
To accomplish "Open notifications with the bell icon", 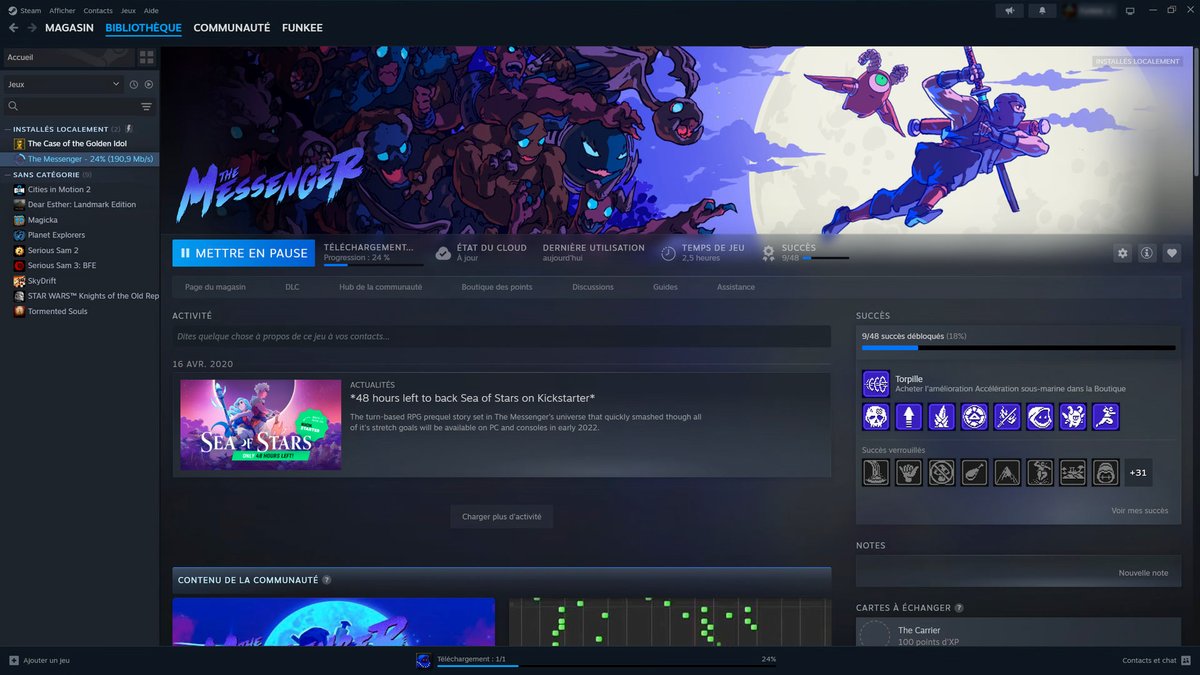I will [x=1040, y=9].
